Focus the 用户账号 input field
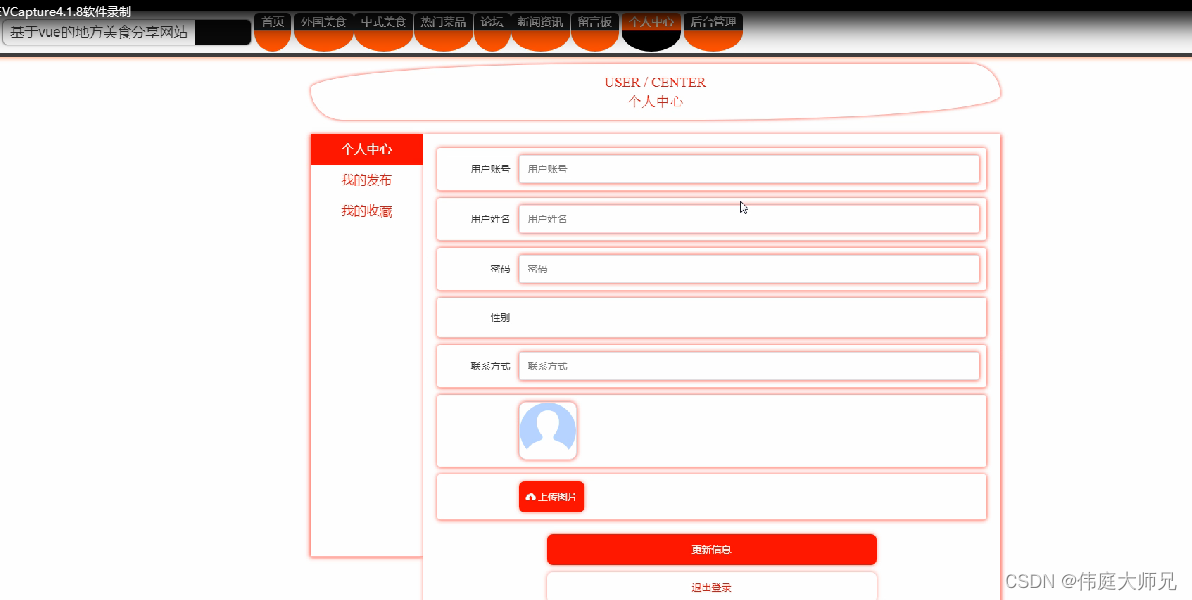The image size is (1192, 600). pos(749,169)
